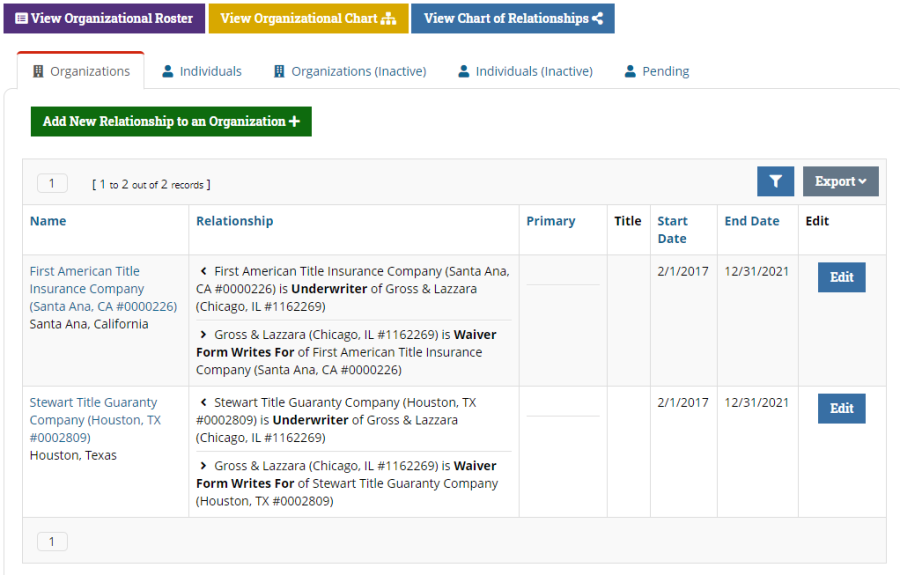Sort by Start Date column header
Image resolution: width=900 pixels, height=575 pixels.
click(673, 230)
